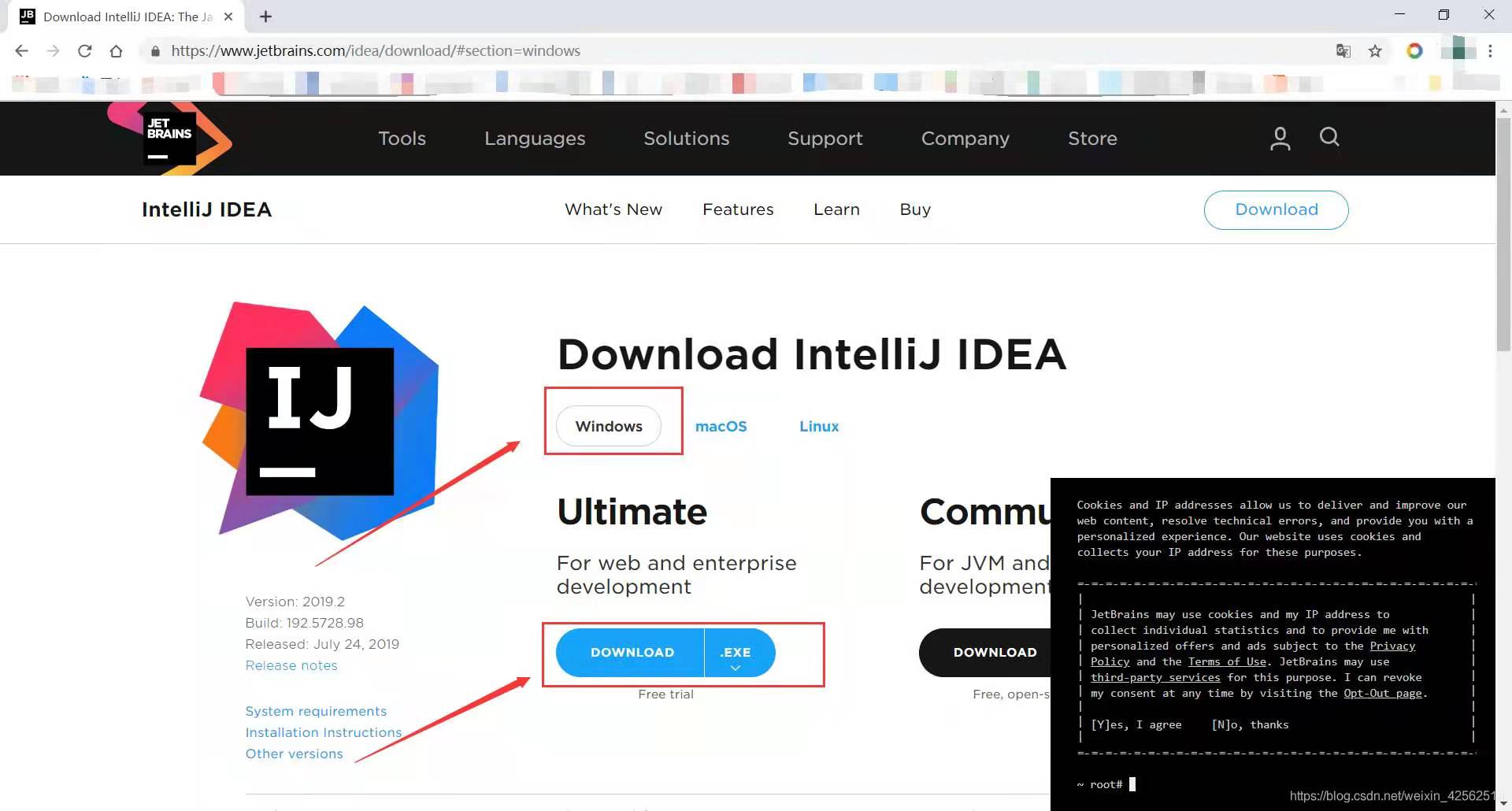Click the "Released: July 24, 2019" text
Viewport: 1512px width, 811px height.
pyautogui.click(x=322, y=644)
